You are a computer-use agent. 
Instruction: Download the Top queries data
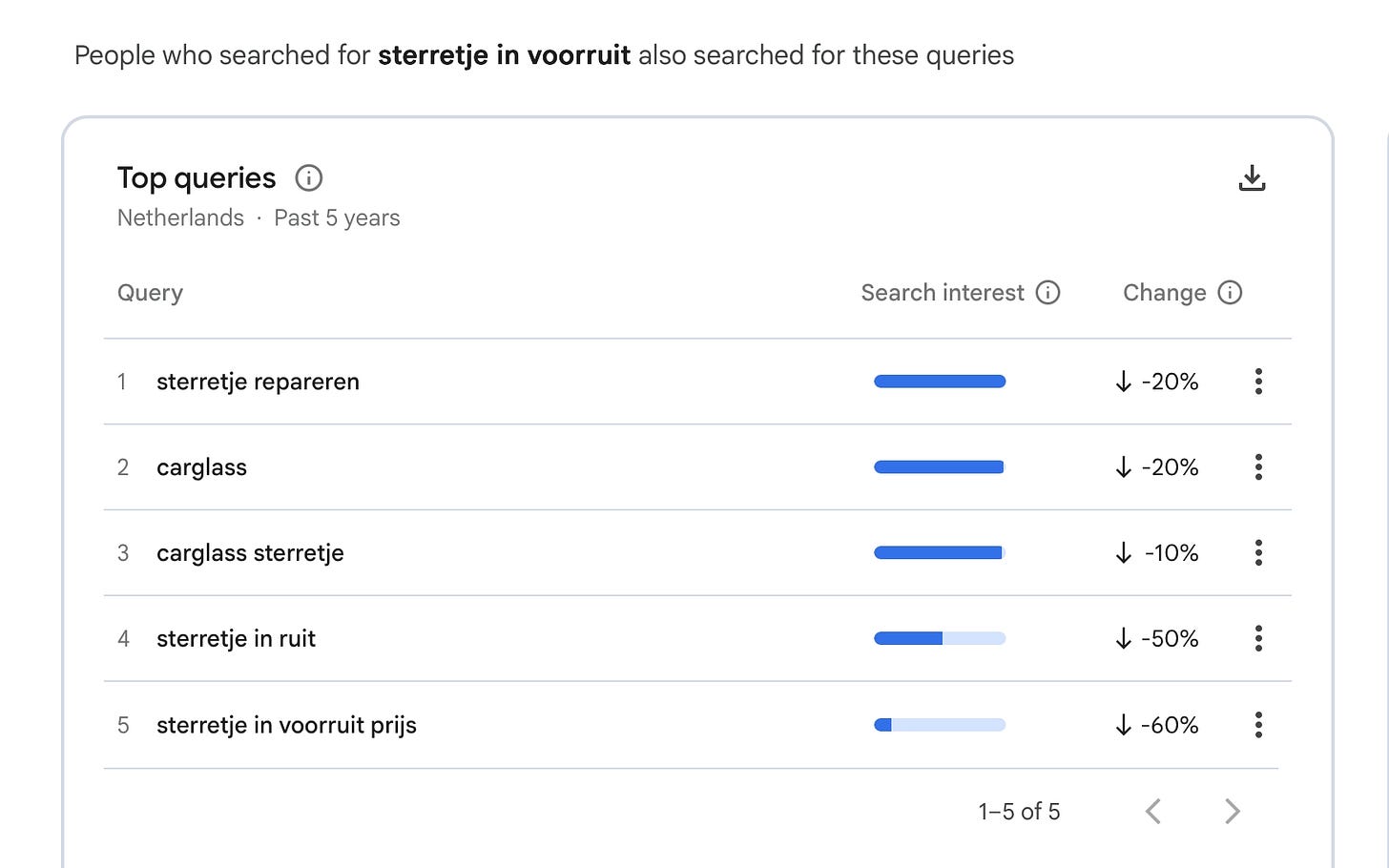click(1252, 178)
